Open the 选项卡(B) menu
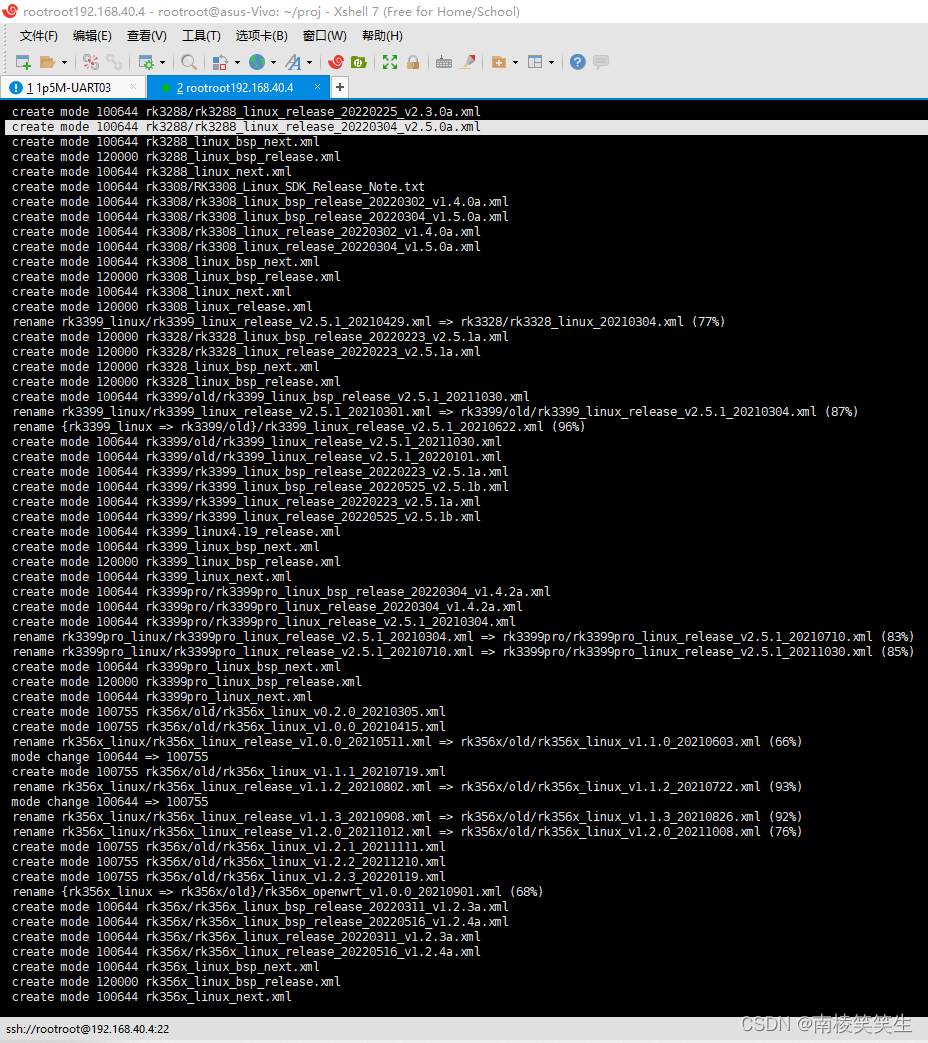 261,36
